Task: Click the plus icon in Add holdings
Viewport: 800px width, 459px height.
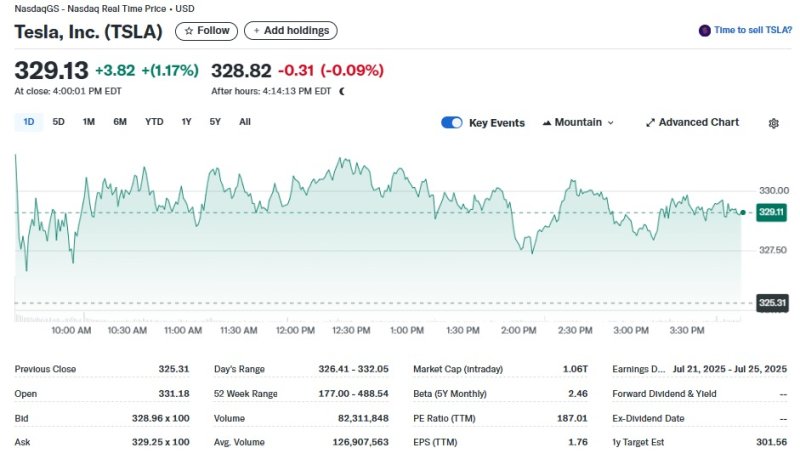Action: point(257,31)
